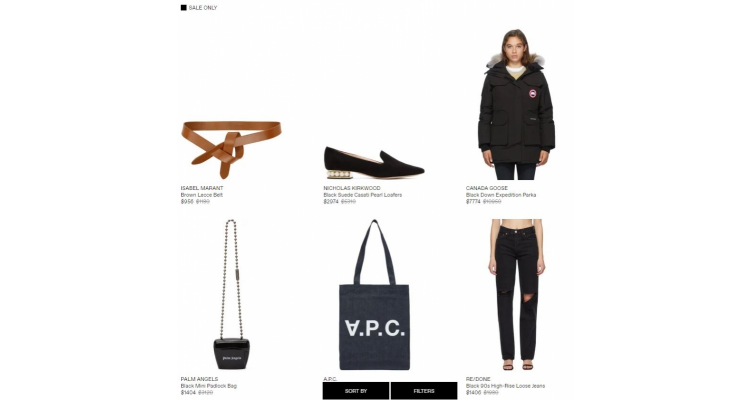Click the A.P.C. brand name

click(330, 379)
